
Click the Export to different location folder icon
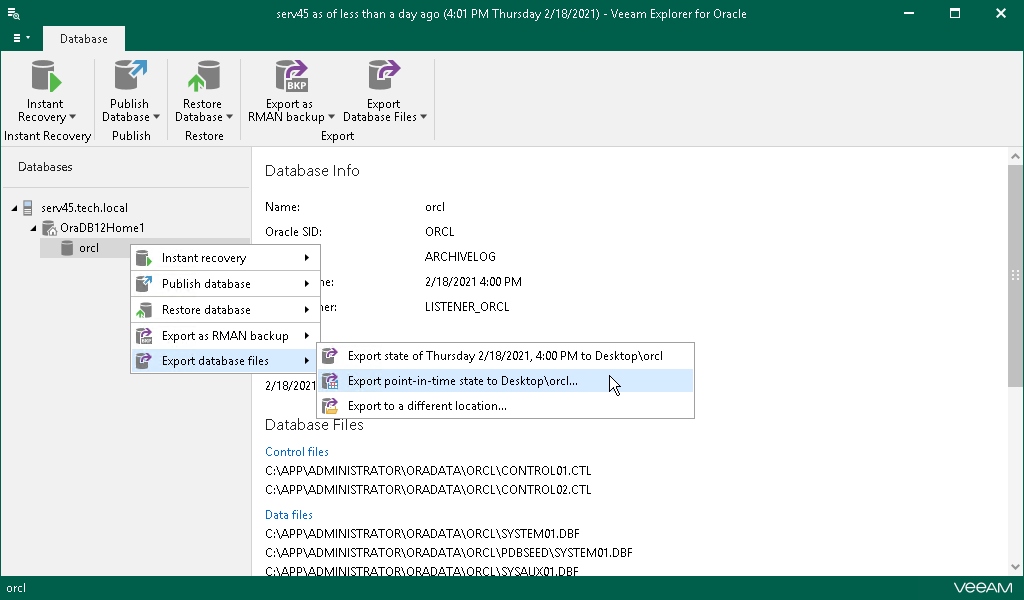pos(330,405)
